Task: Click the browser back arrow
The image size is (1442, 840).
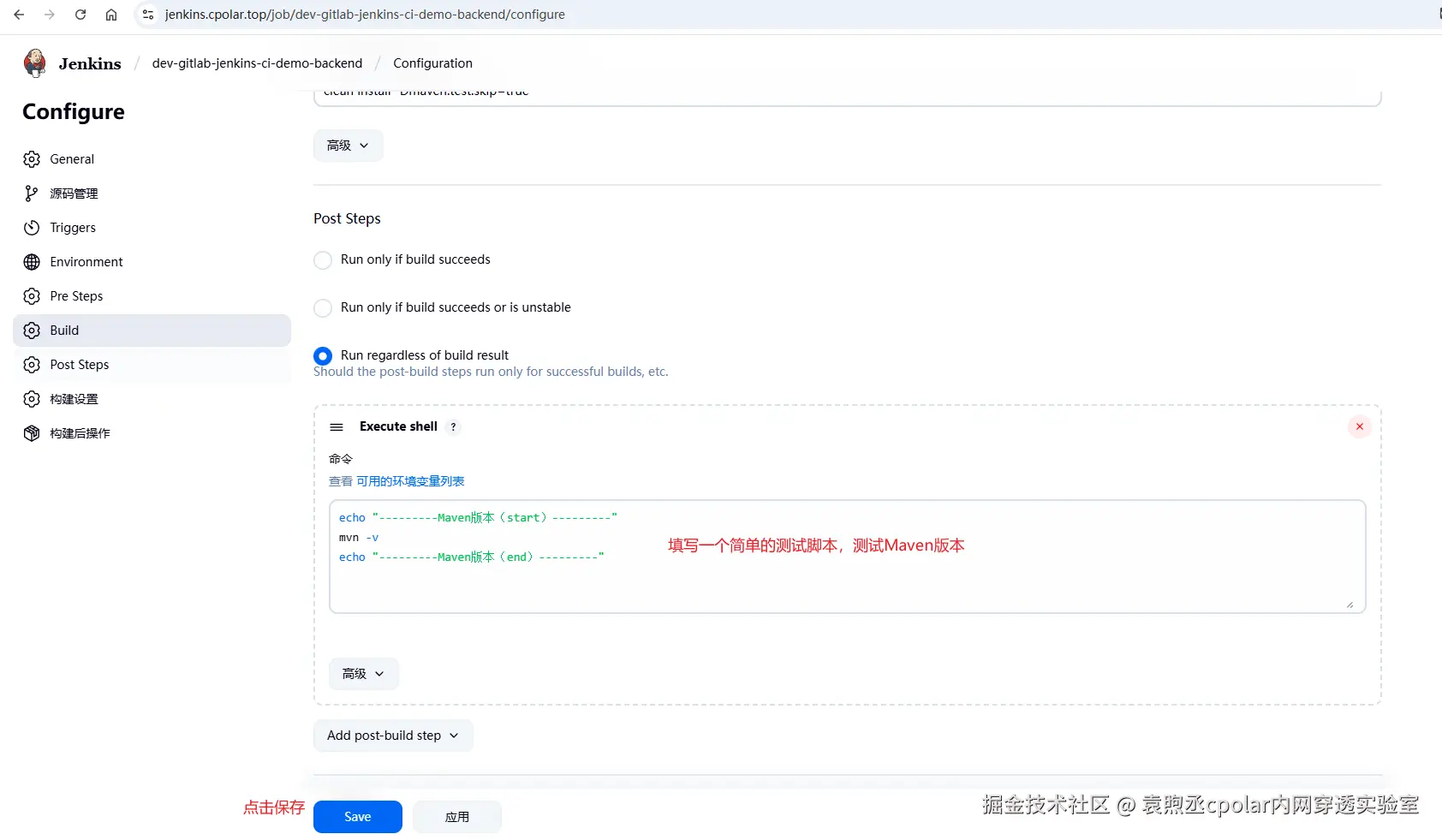Action: (19, 15)
